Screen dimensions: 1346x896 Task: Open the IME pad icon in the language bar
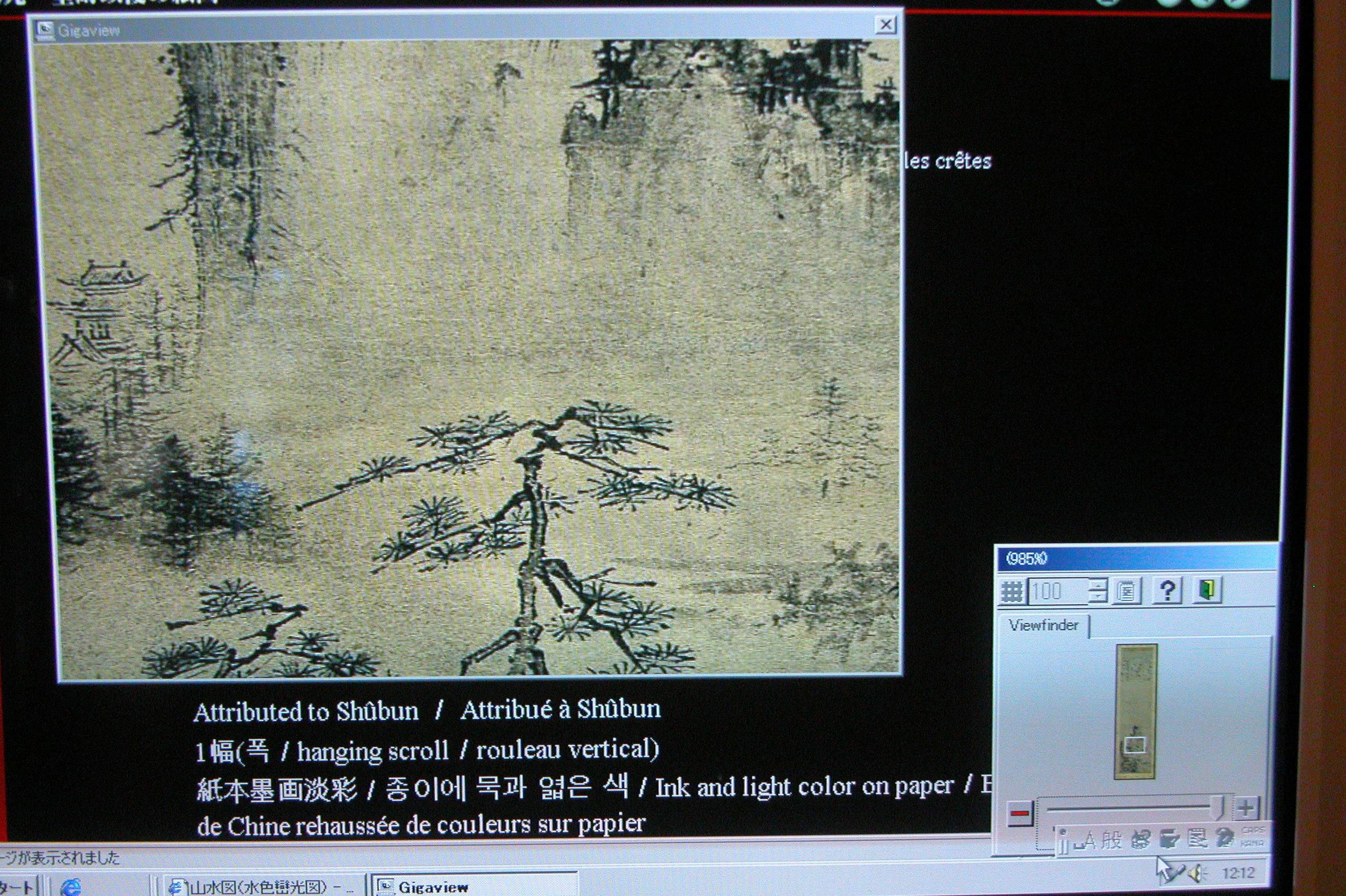1140,839
